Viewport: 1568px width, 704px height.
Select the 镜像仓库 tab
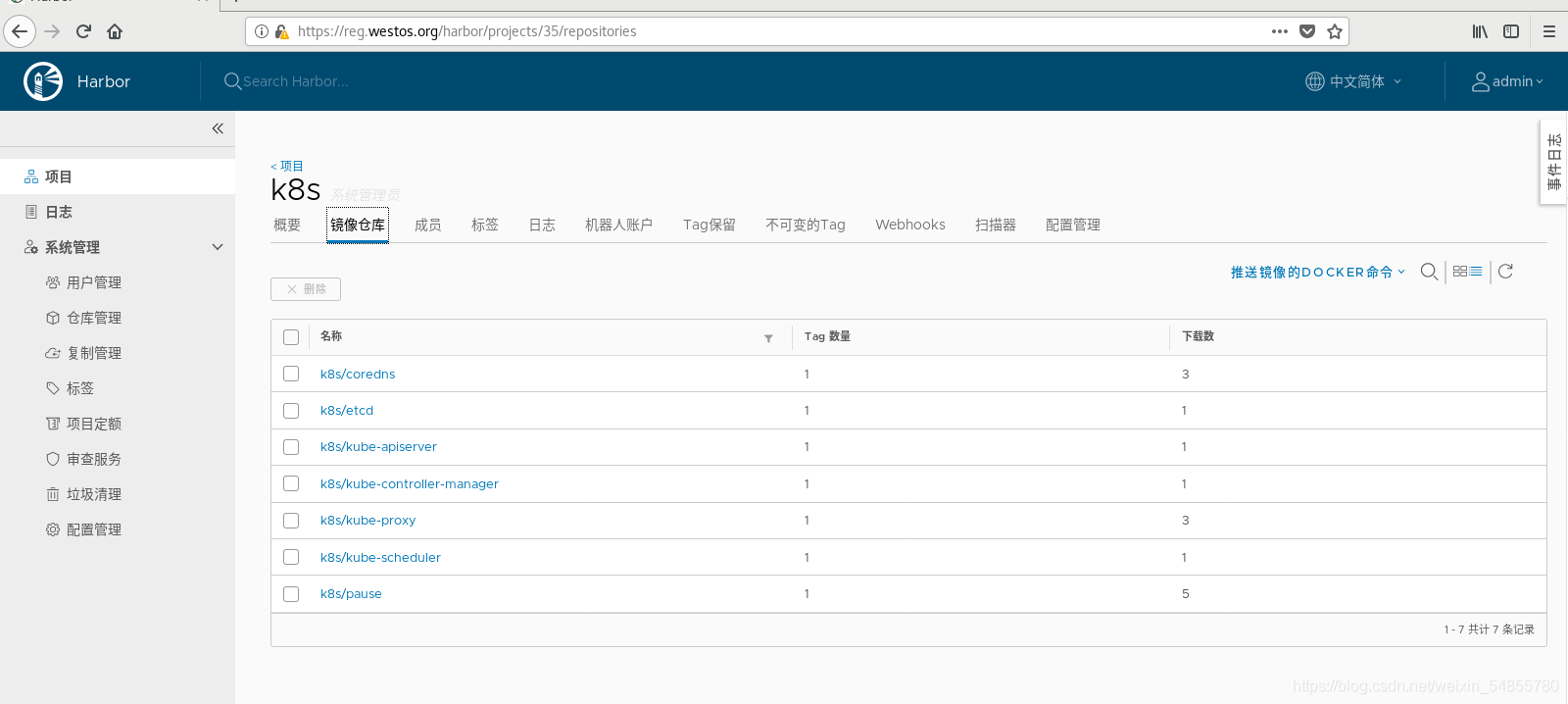(358, 225)
